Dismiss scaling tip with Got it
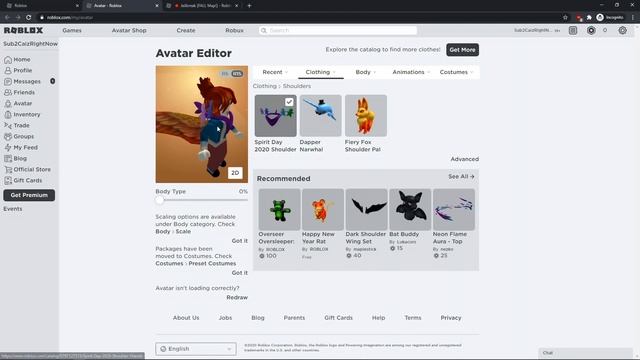This screenshot has height=360, width=640. click(x=240, y=241)
